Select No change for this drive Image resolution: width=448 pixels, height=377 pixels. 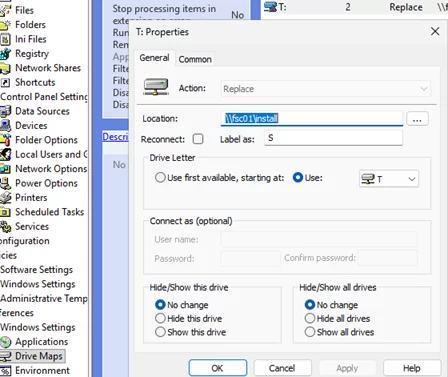click(160, 305)
